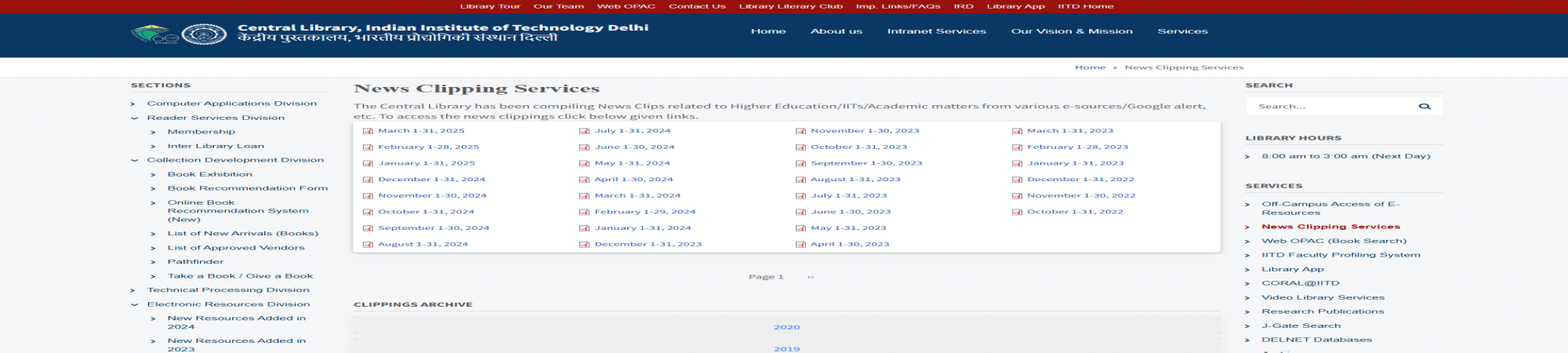
Task: Open IITD Home link
Action: click(1085, 6)
